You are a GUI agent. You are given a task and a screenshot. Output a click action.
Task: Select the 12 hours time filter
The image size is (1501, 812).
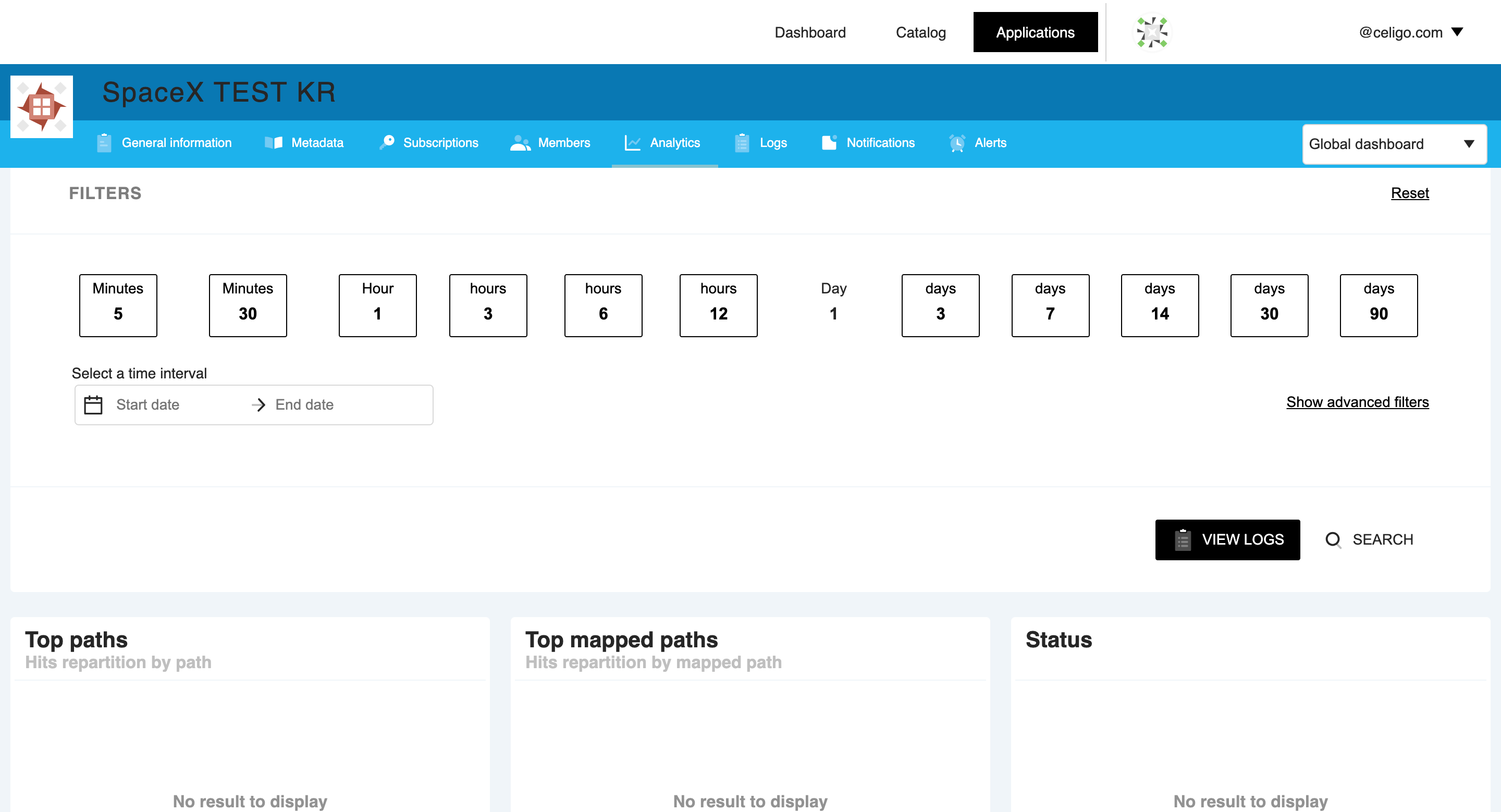719,305
